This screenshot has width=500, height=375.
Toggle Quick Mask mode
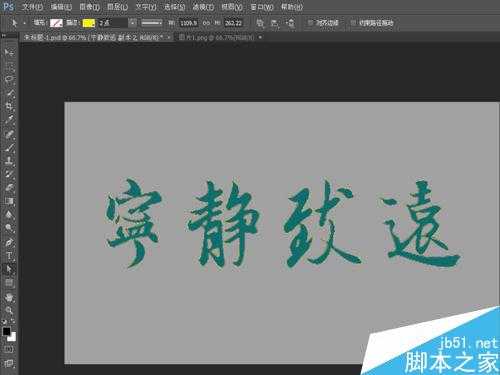9,349
